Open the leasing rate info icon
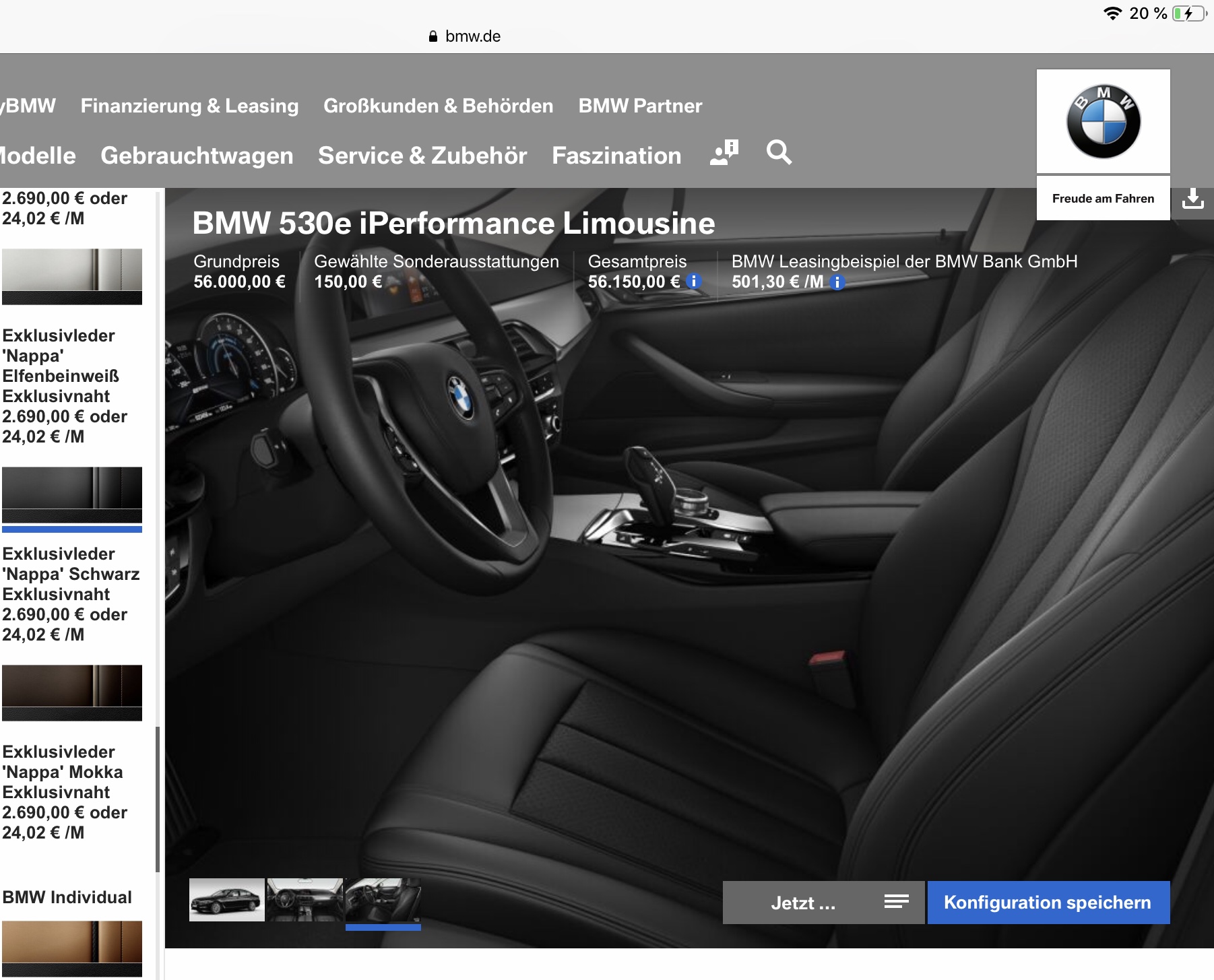The height and width of the screenshot is (980, 1214). (x=837, y=282)
